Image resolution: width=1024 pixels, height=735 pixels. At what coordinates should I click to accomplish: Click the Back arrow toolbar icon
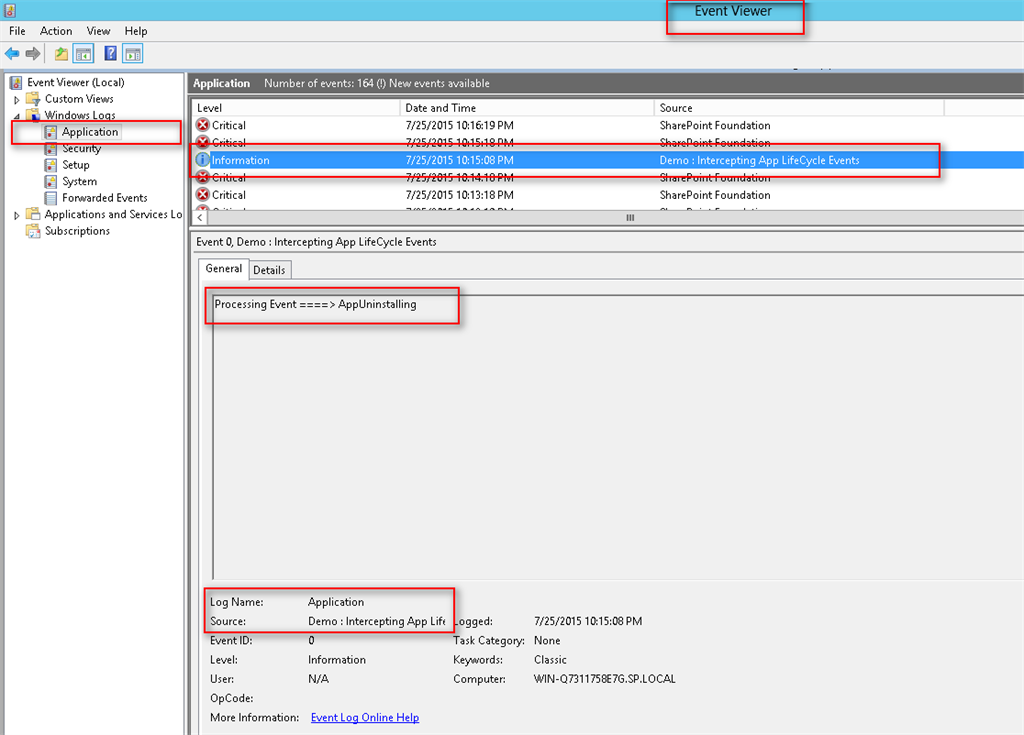click(12, 54)
